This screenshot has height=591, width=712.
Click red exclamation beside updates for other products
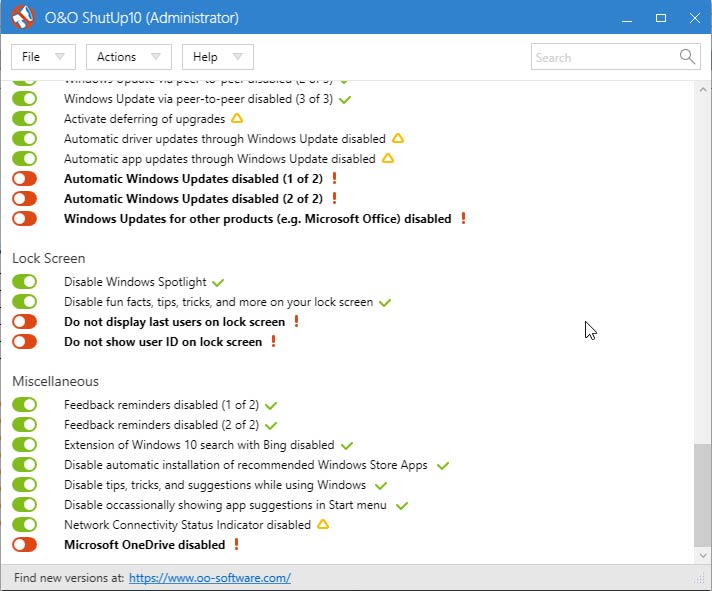click(463, 218)
